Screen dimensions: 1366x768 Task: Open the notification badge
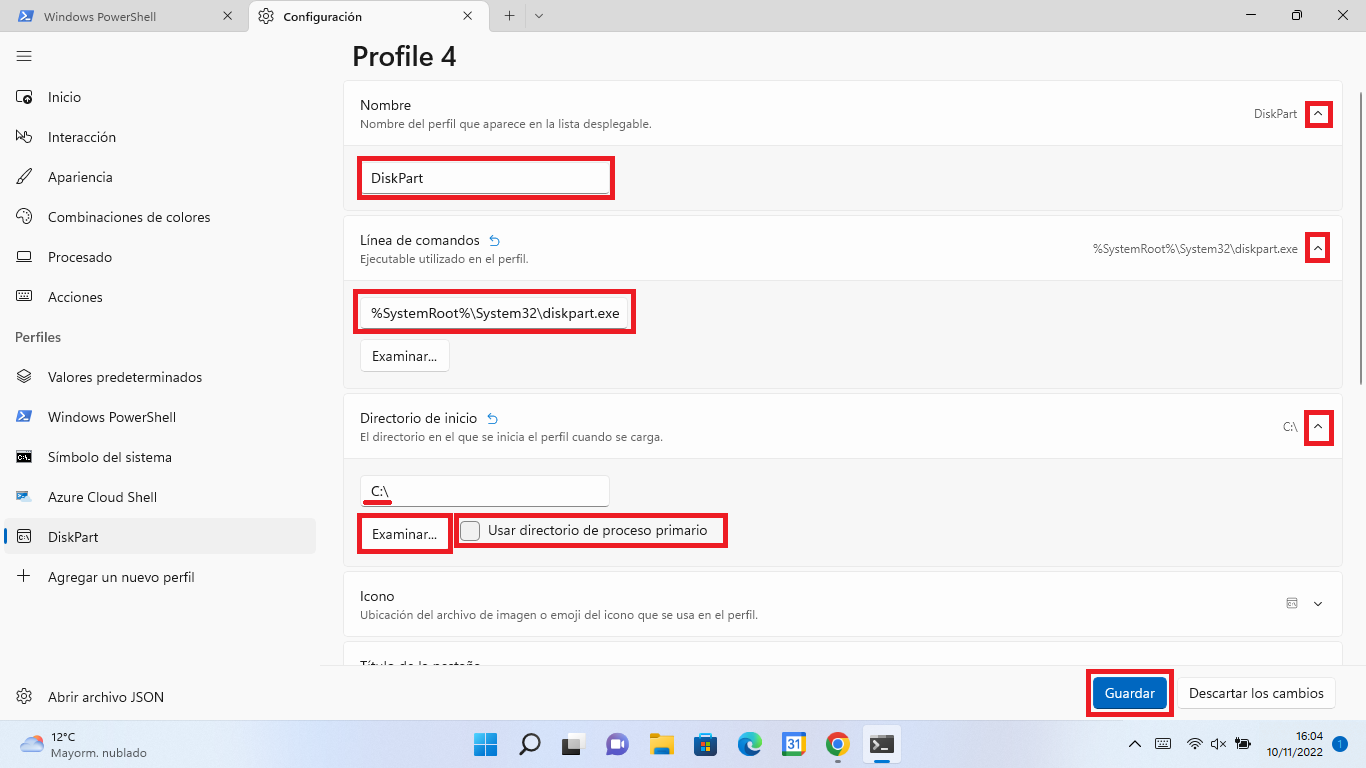pyautogui.click(x=1340, y=744)
